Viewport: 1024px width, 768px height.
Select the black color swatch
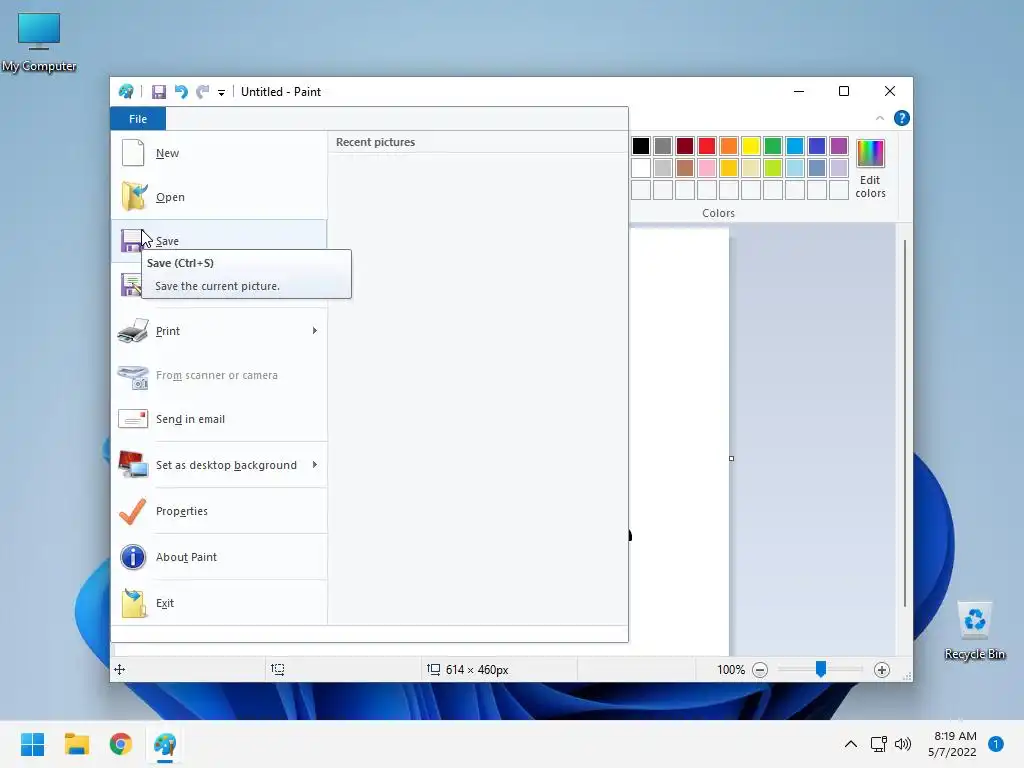pos(641,146)
